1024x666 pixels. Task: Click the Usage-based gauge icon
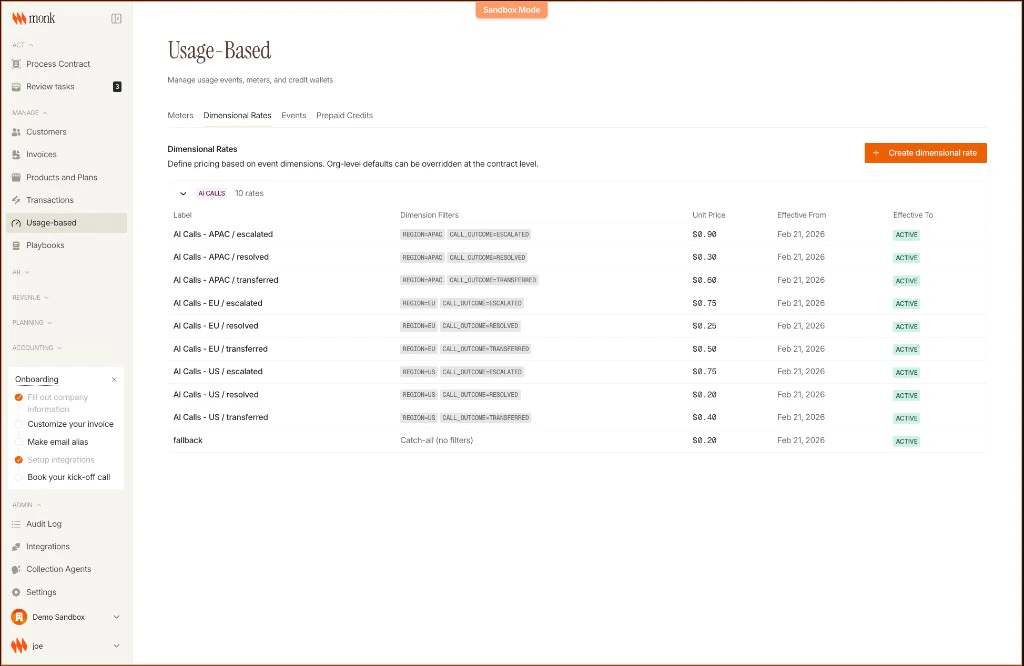[x=16, y=223]
